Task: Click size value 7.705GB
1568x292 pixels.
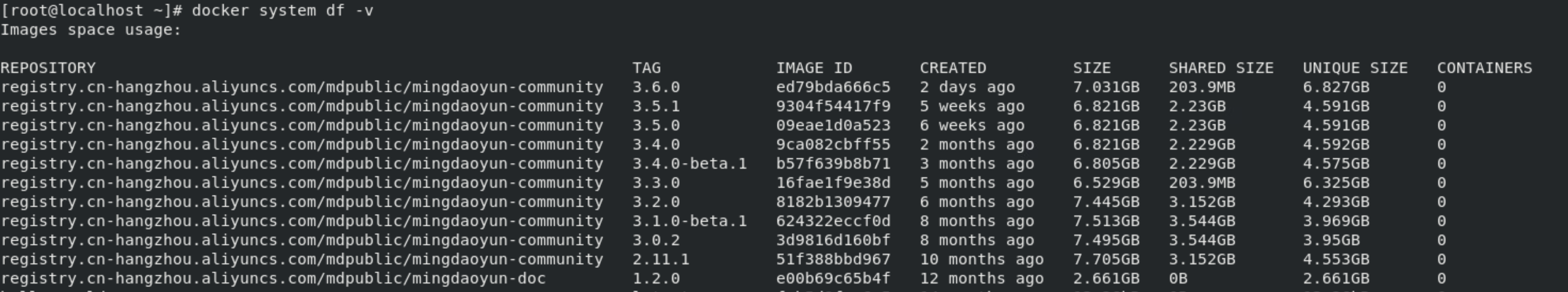Action: (x=1105, y=259)
